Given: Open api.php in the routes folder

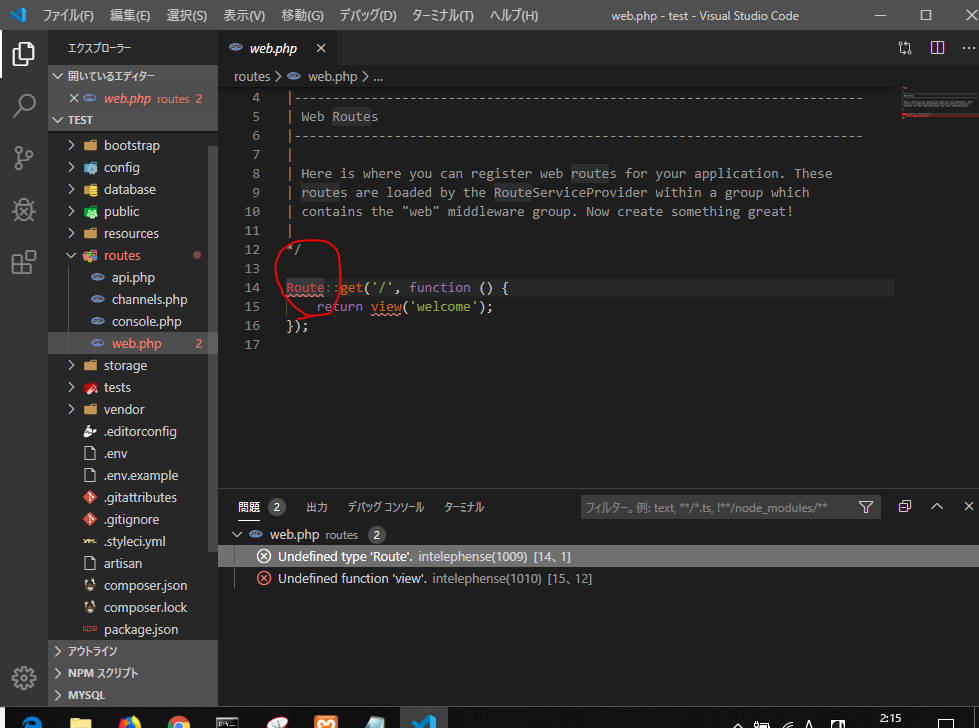Looking at the screenshot, I should pyautogui.click(x=133, y=277).
